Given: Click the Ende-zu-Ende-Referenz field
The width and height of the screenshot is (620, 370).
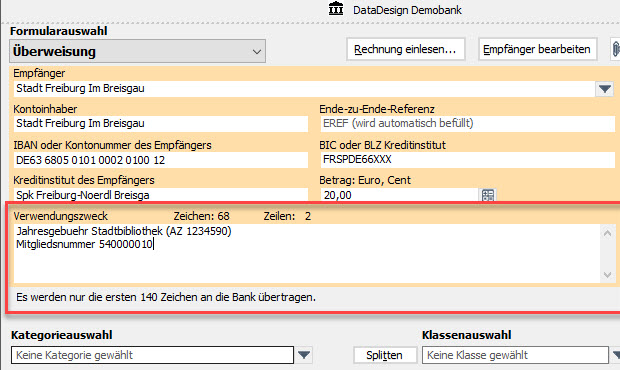Looking at the screenshot, I should pos(467,124).
